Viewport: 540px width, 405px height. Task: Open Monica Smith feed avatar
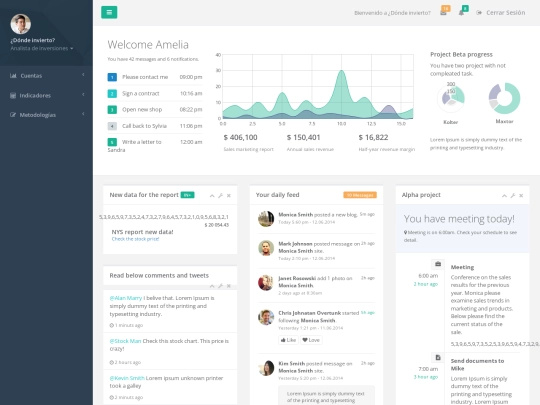[x=266, y=219]
